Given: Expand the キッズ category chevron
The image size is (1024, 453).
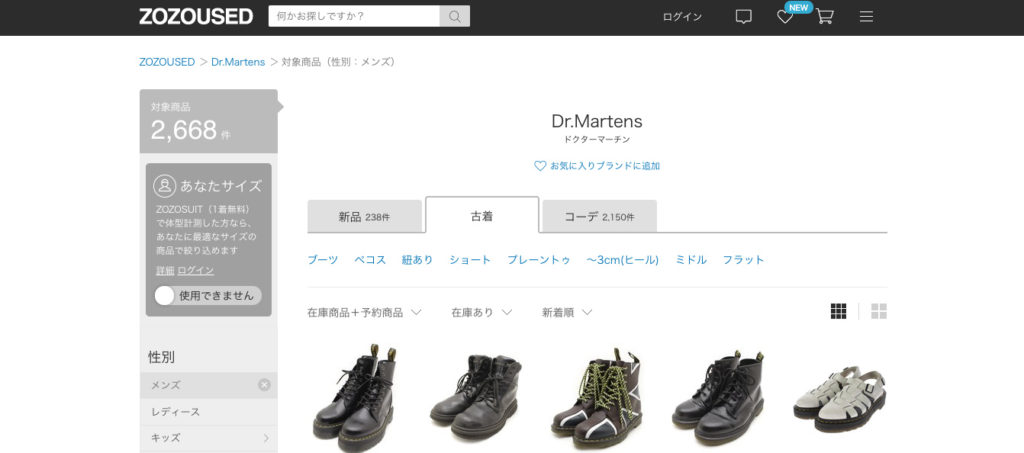Looking at the screenshot, I should coord(266,438).
